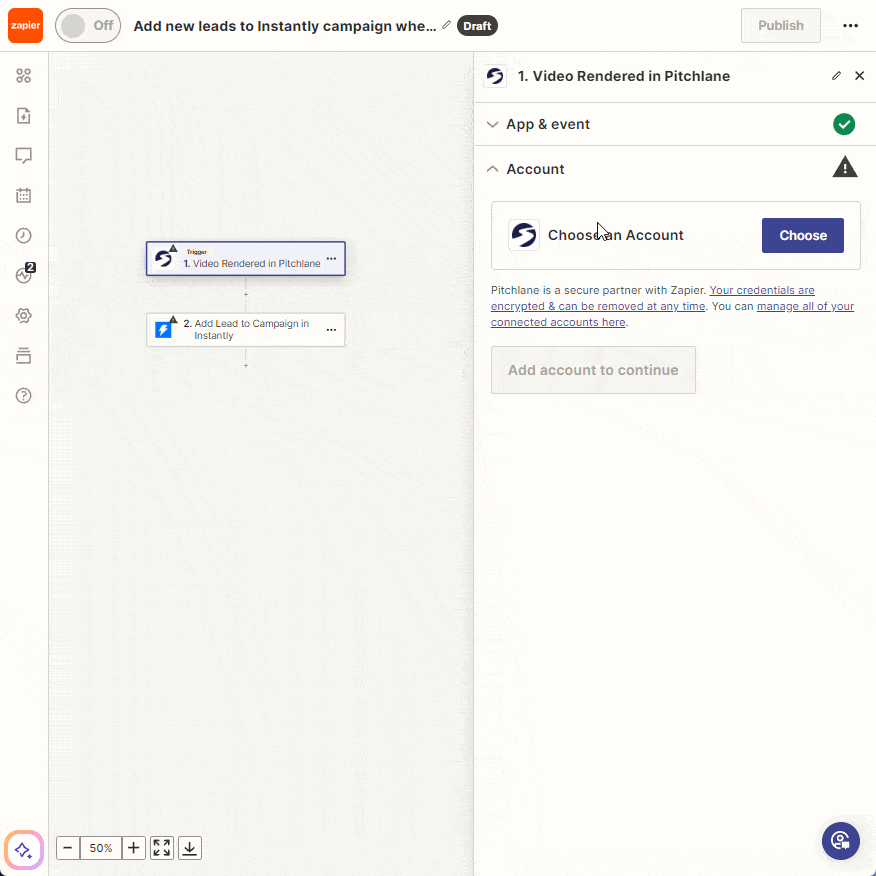Open the help question mark icon
Viewport: 876px width, 876px height.
[23, 396]
